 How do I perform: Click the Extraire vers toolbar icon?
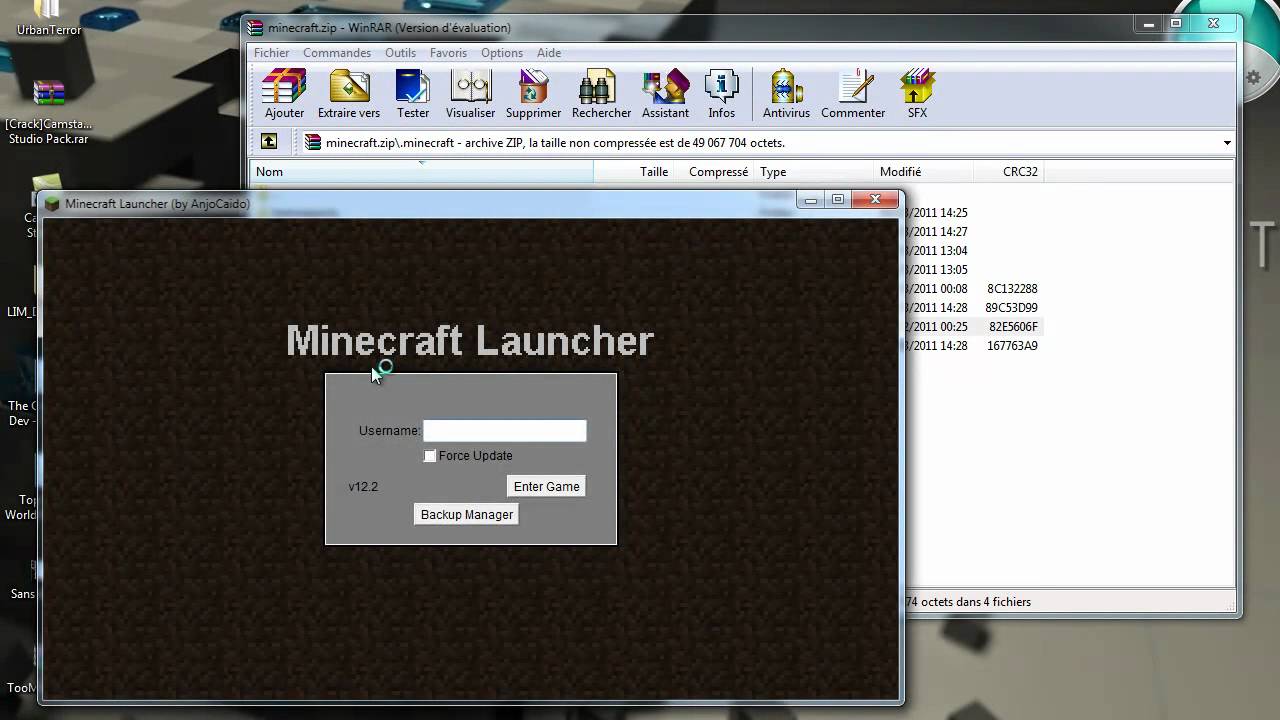[349, 95]
